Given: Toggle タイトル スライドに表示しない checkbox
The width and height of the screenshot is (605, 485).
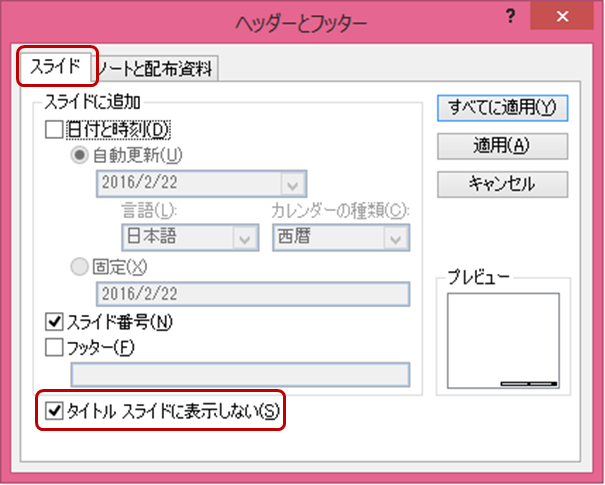Looking at the screenshot, I should tap(54, 410).
